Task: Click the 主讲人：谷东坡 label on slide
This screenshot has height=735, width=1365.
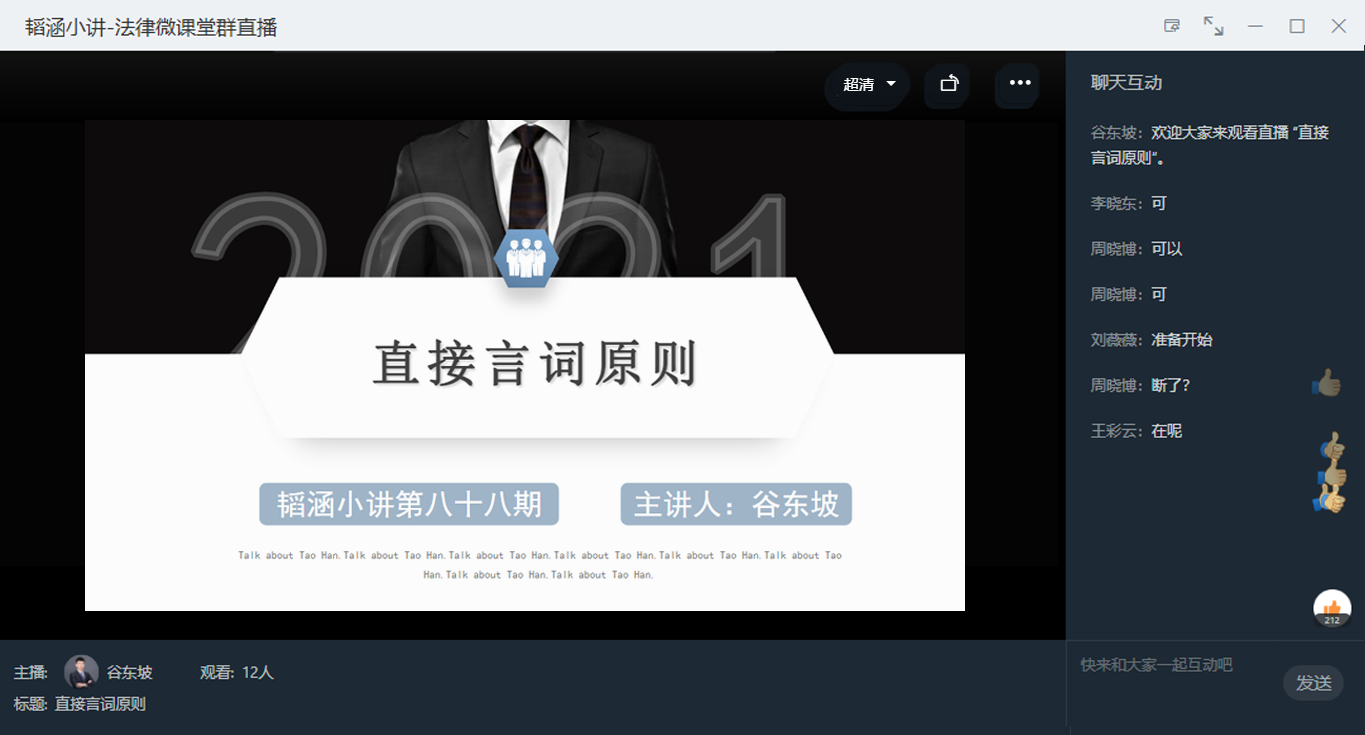Action: (736, 504)
